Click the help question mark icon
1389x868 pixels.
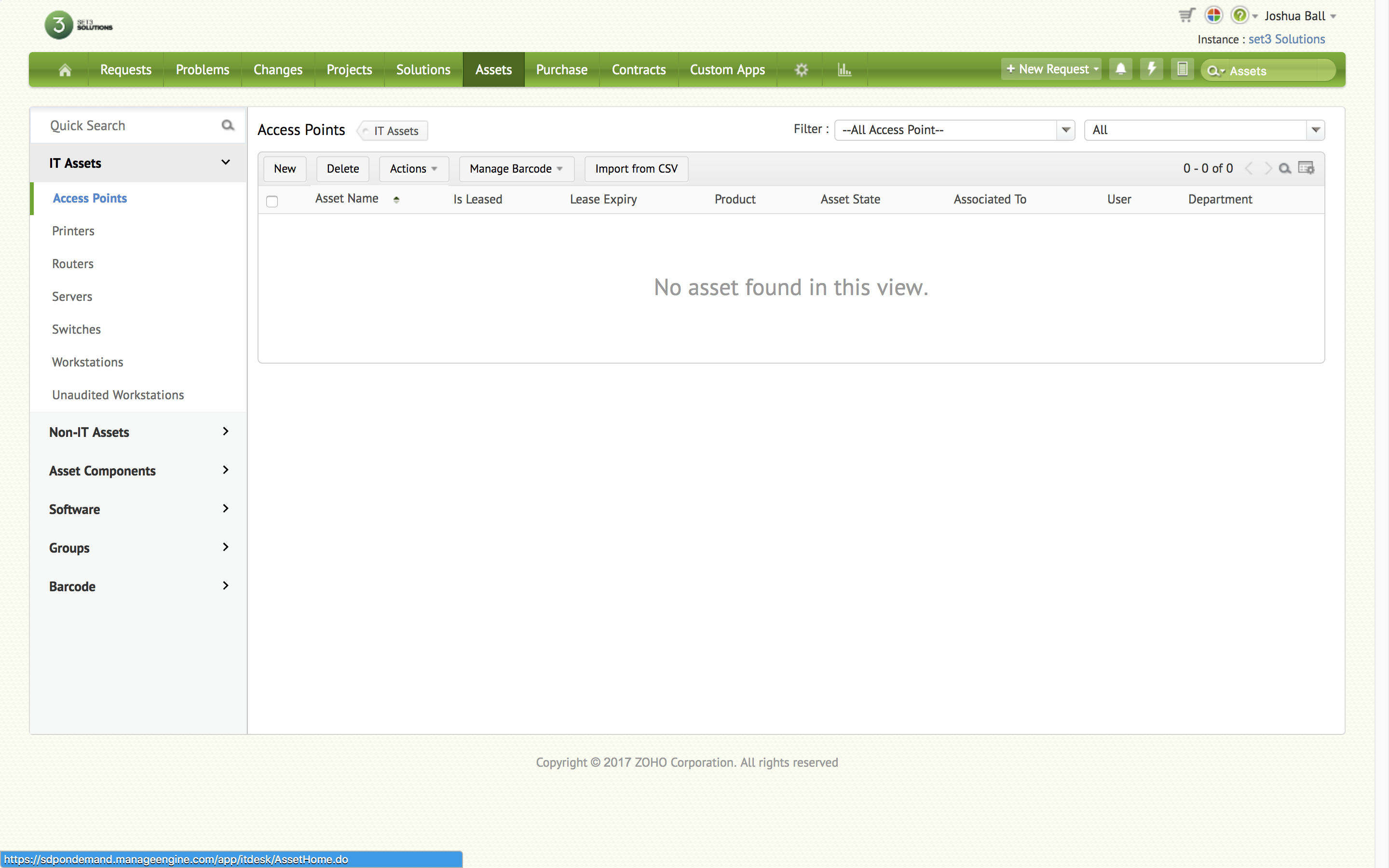1240,15
